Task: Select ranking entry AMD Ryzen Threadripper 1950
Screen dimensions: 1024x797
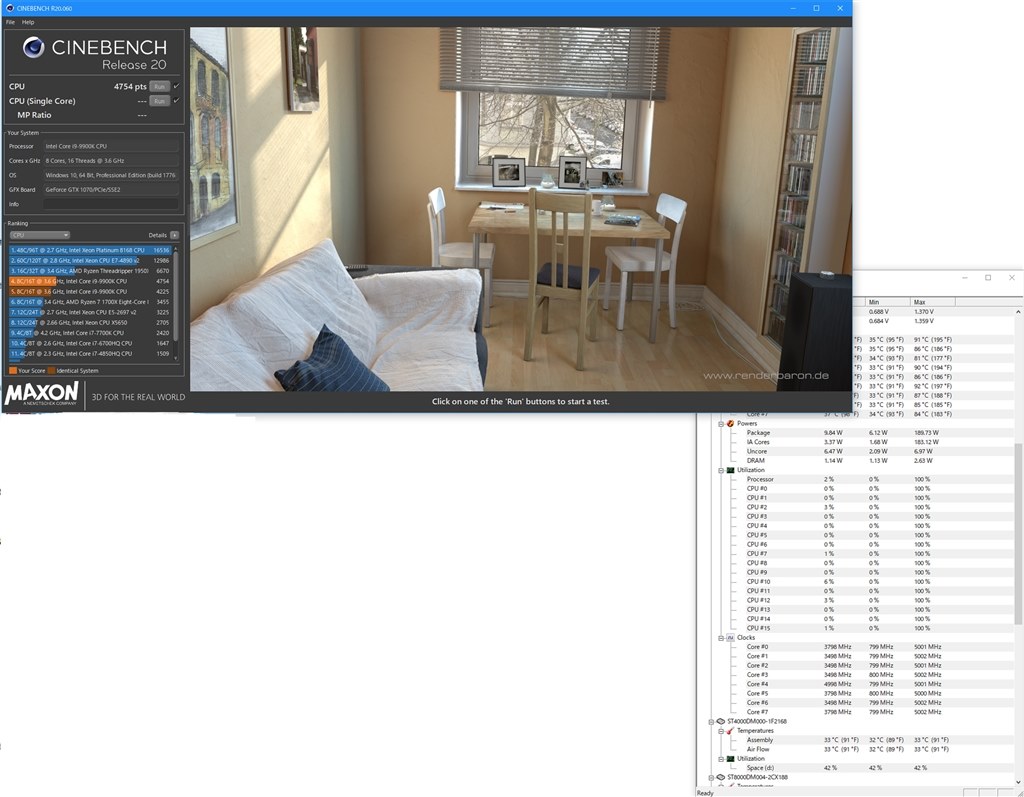Action: tap(89, 270)
